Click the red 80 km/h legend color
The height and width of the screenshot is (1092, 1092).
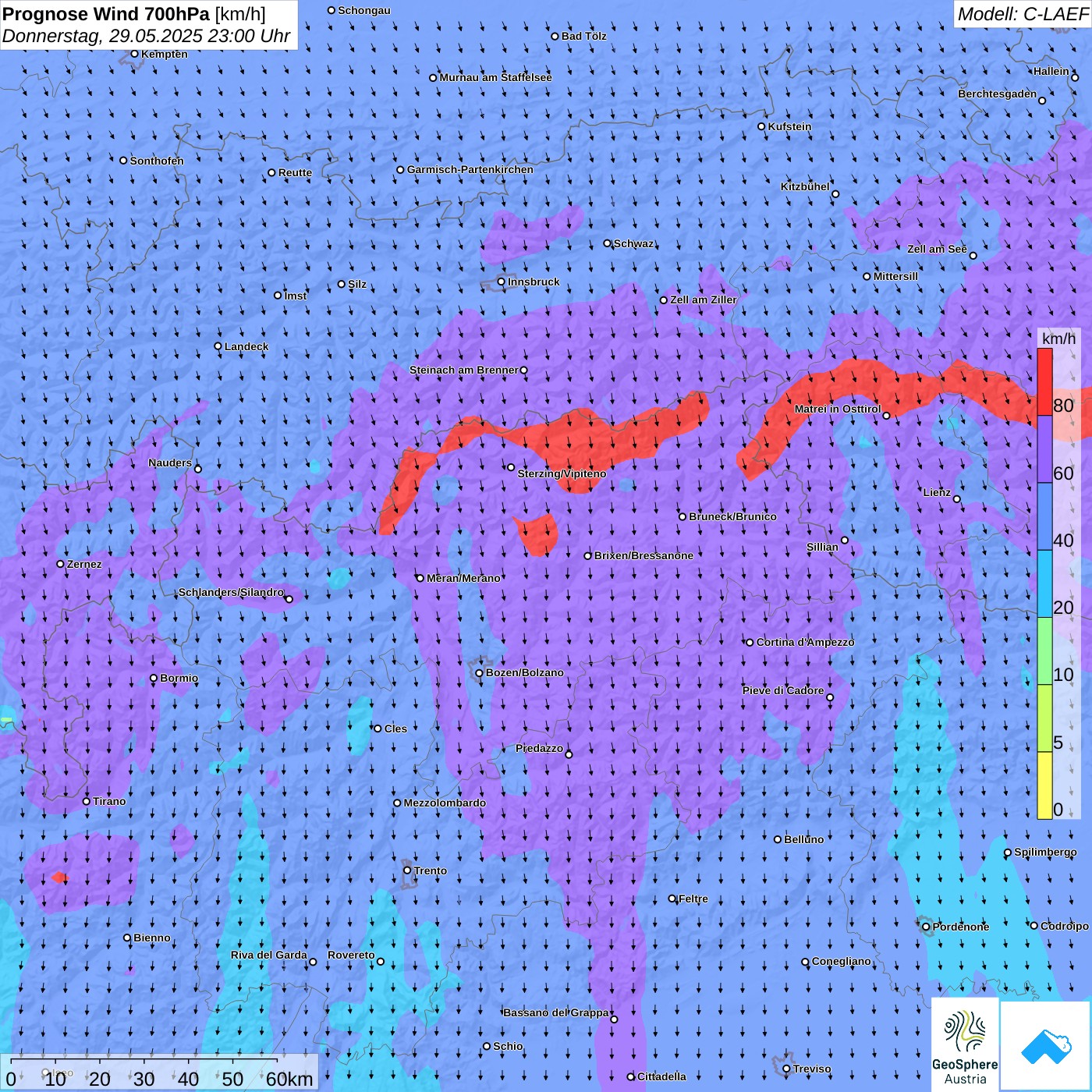click(1044, 381)
